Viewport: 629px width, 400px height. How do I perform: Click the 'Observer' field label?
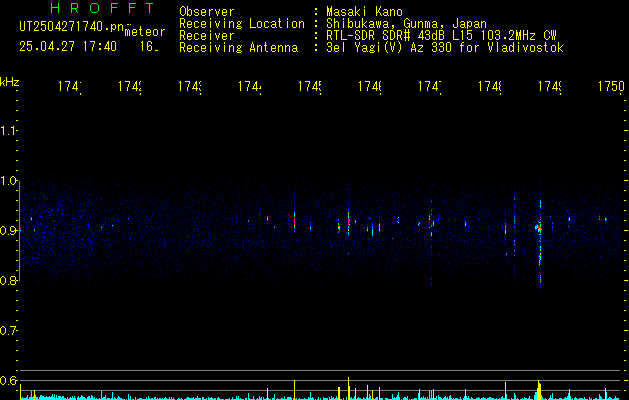click(207, 12)
